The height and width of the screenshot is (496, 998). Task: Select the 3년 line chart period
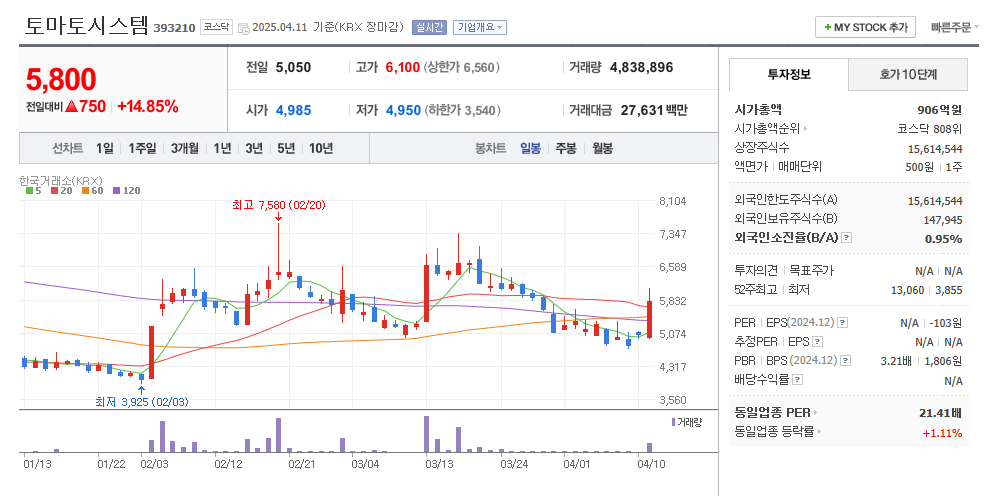254,148
